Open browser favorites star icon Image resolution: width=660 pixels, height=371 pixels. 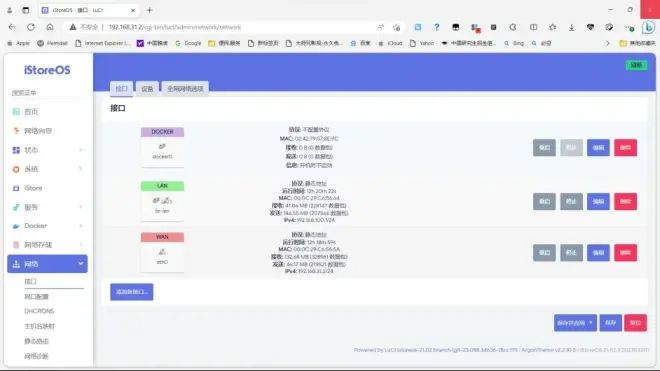[x=552, y=27]
